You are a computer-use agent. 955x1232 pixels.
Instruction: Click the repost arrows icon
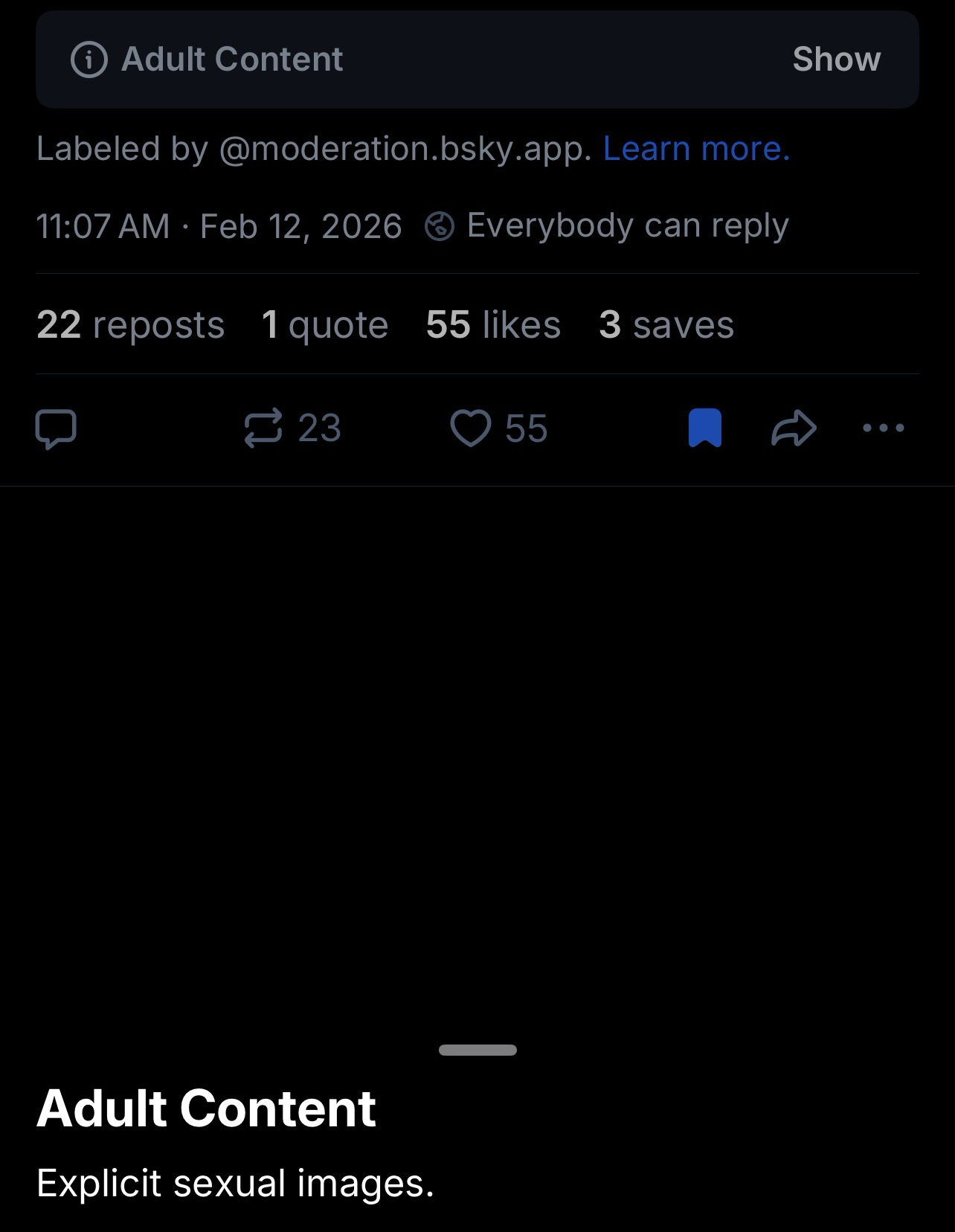[263, 429]
